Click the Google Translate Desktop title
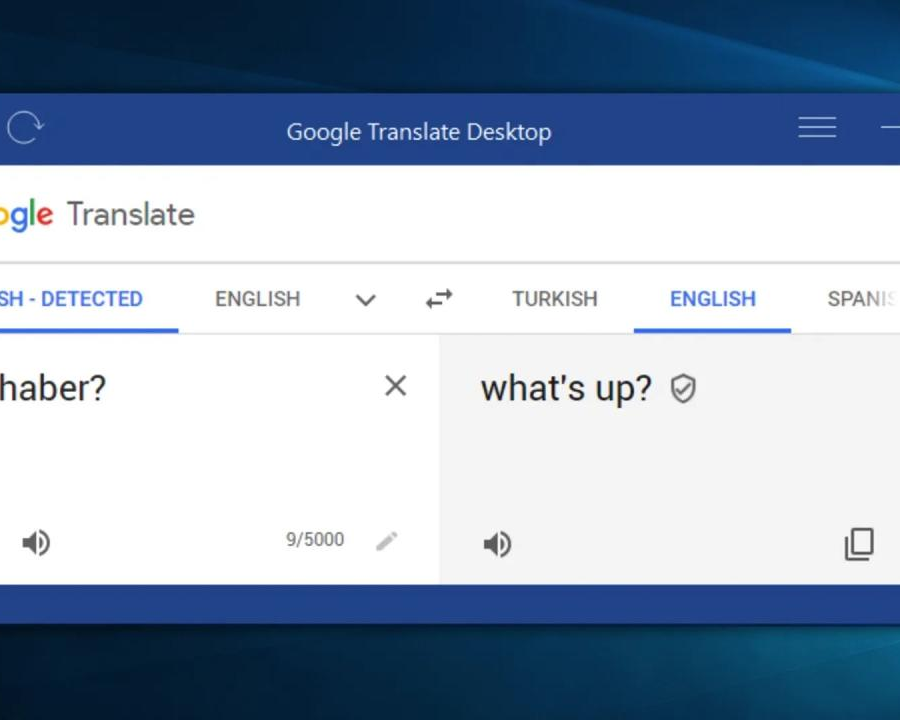The height and width of the screenshot is (720, 900). pos(419,132)
